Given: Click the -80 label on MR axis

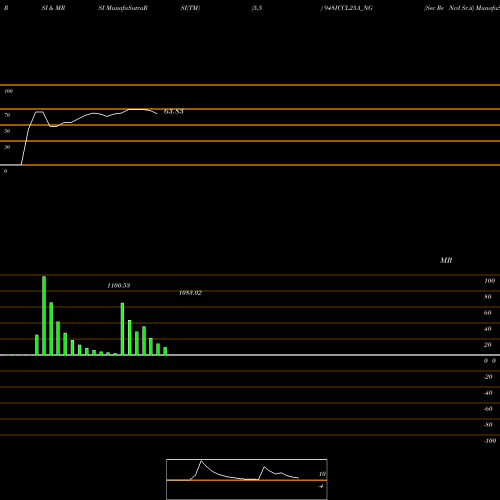Looking at the screenshot, I should (x=488, y=425).
